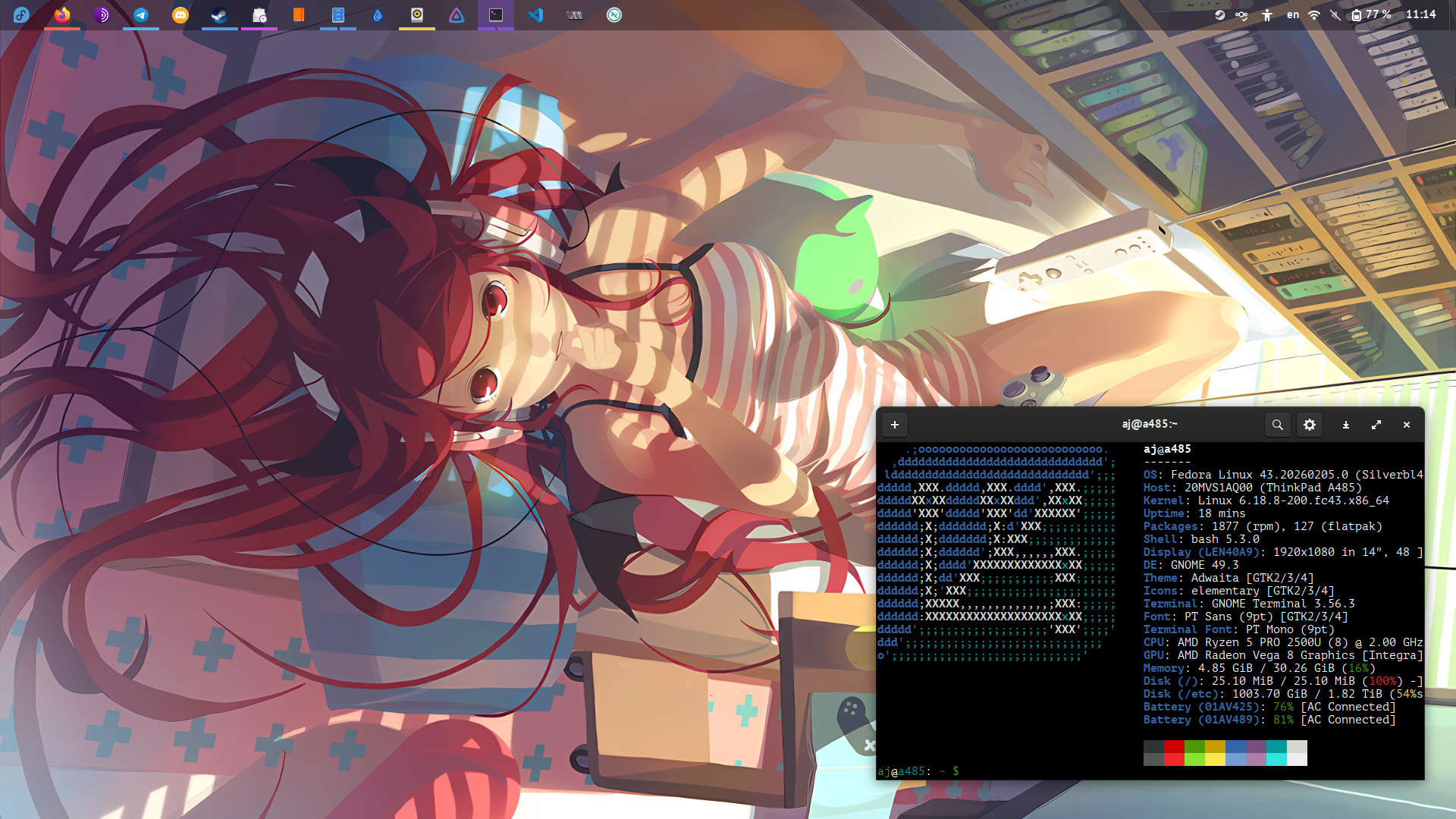The height and width of the screenshot is (819, 1456).
Task: Open the Jellyfin app icon
Action: pos(457,14)
